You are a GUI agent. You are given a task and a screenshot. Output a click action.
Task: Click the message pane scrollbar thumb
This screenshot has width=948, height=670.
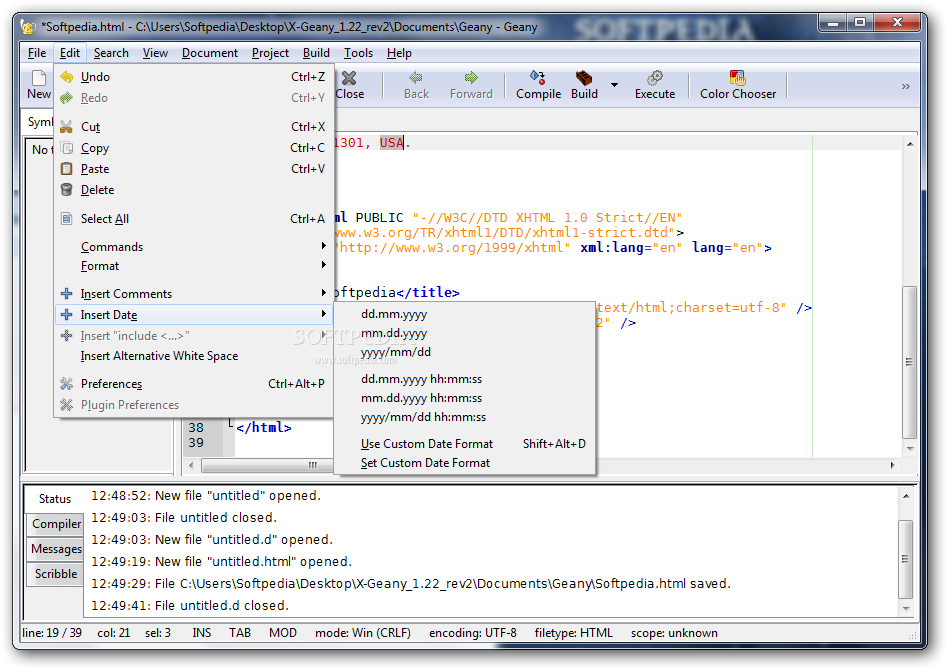905,559
